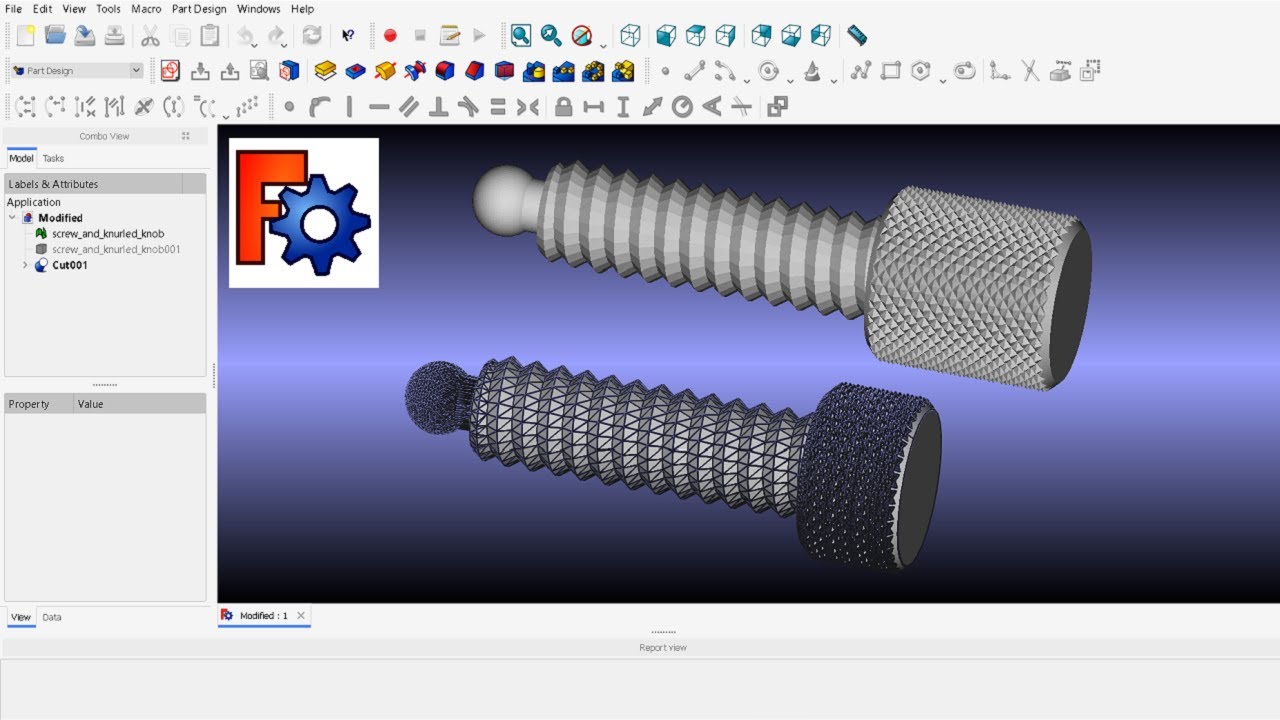The height and width of the screenshot is (720, 1280).
Task: Click the Radius constraint icon
Action: click(682, 106)
